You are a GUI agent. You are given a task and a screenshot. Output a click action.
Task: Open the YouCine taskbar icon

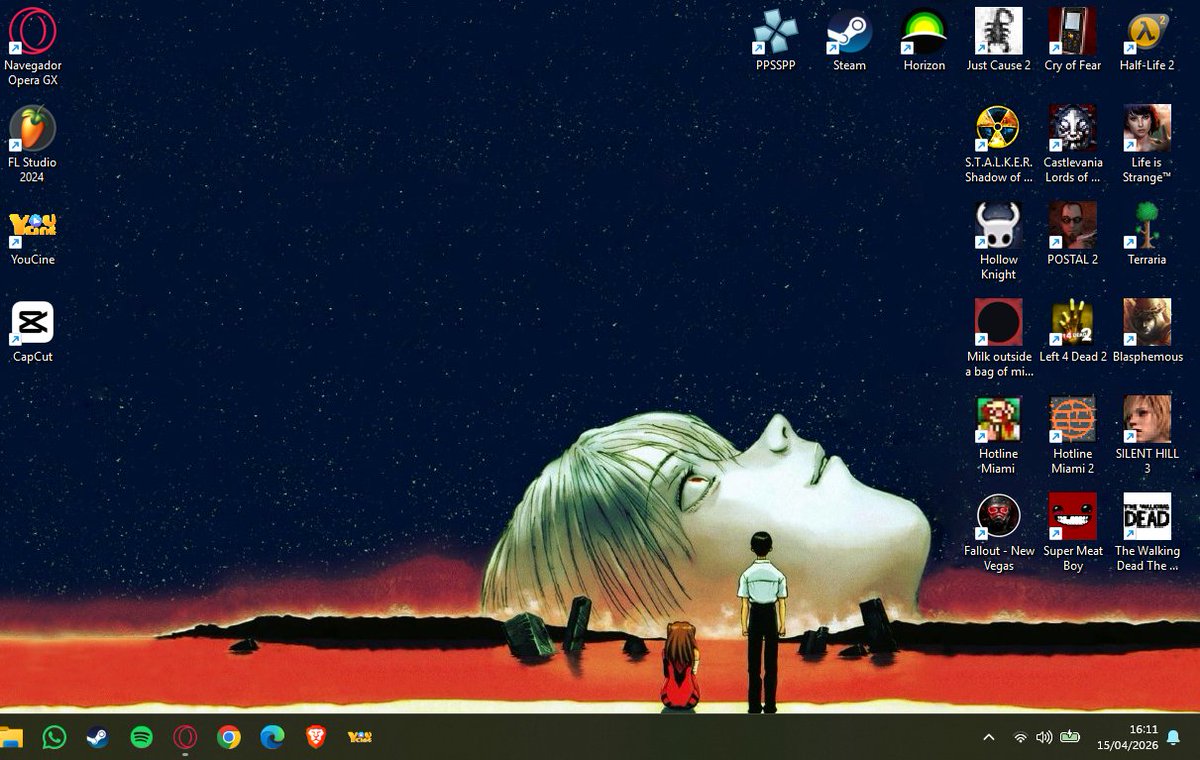click(x=360, y=737)
